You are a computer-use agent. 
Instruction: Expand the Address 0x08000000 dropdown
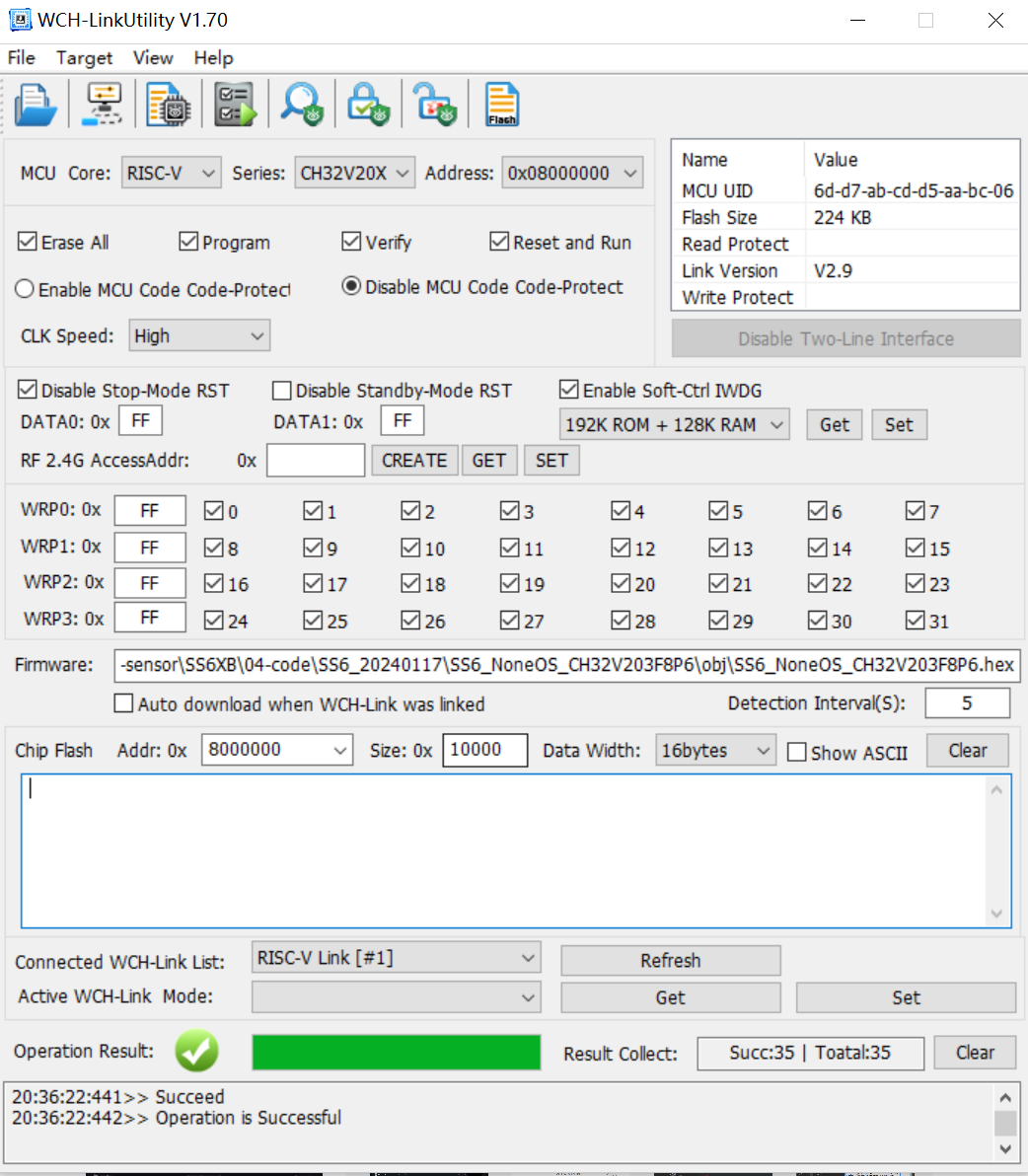click(x=572, y=174)
